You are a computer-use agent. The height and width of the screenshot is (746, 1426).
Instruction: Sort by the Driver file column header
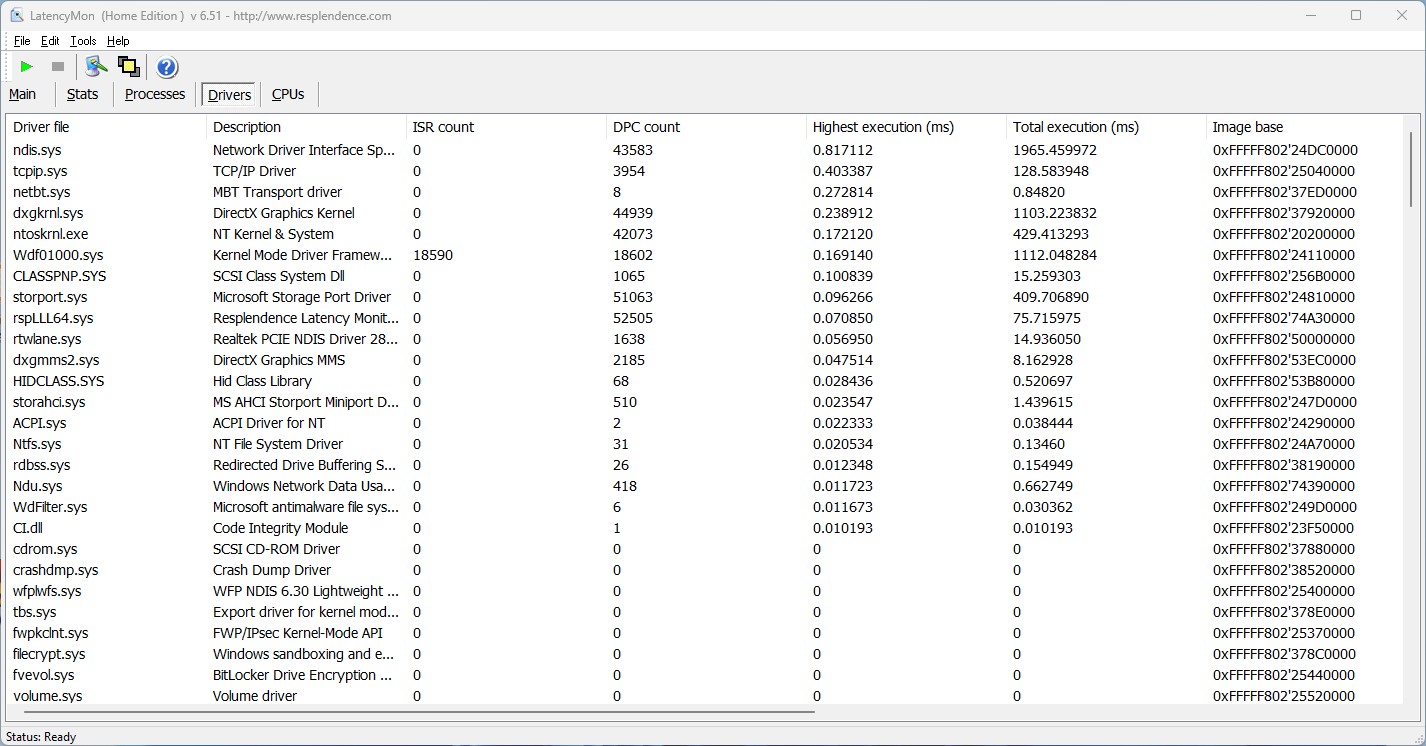tap(107, 127)
